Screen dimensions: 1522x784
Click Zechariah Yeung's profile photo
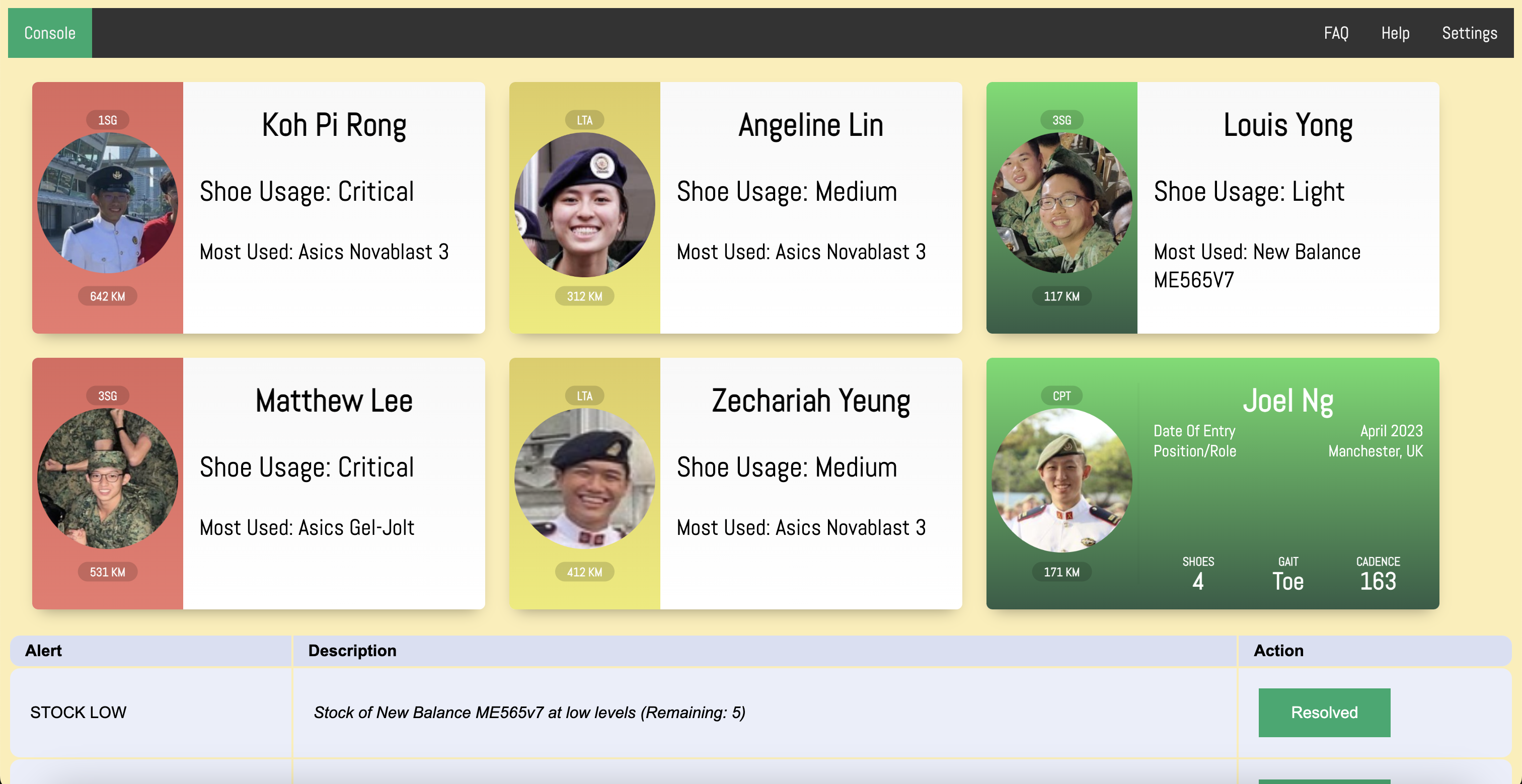(x=584, y=479)
